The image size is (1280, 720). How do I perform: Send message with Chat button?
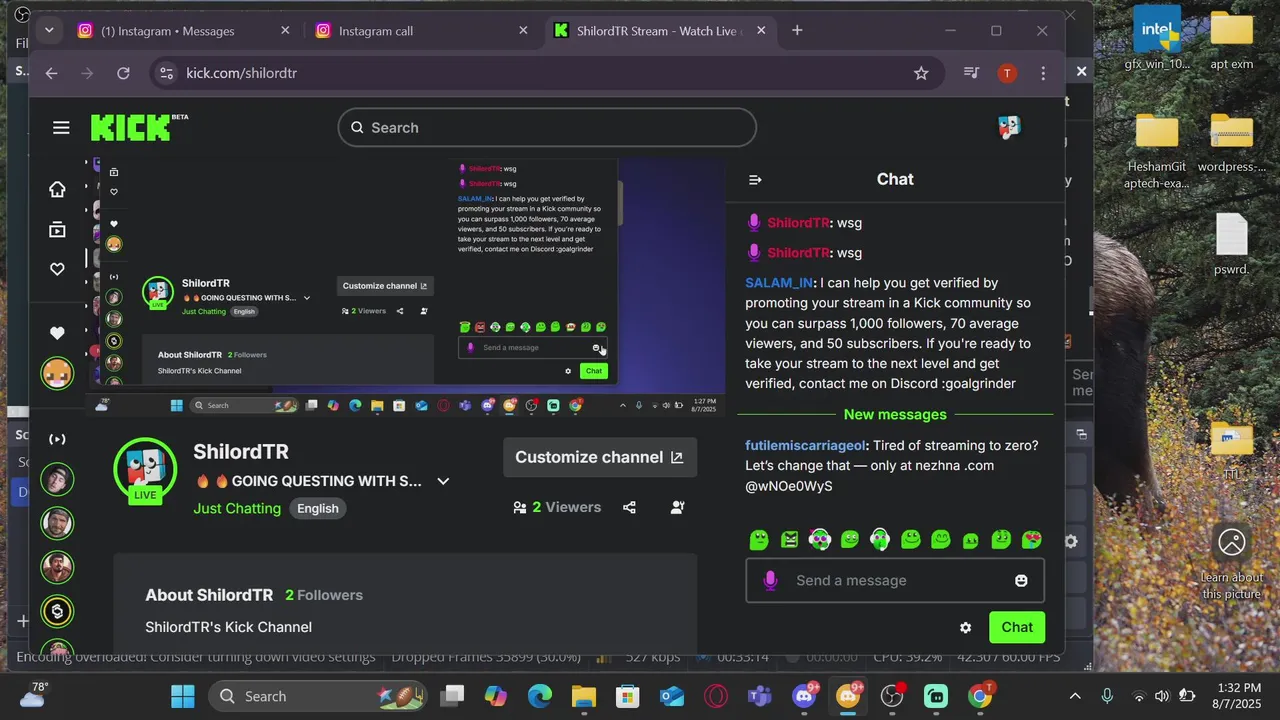1017,628
